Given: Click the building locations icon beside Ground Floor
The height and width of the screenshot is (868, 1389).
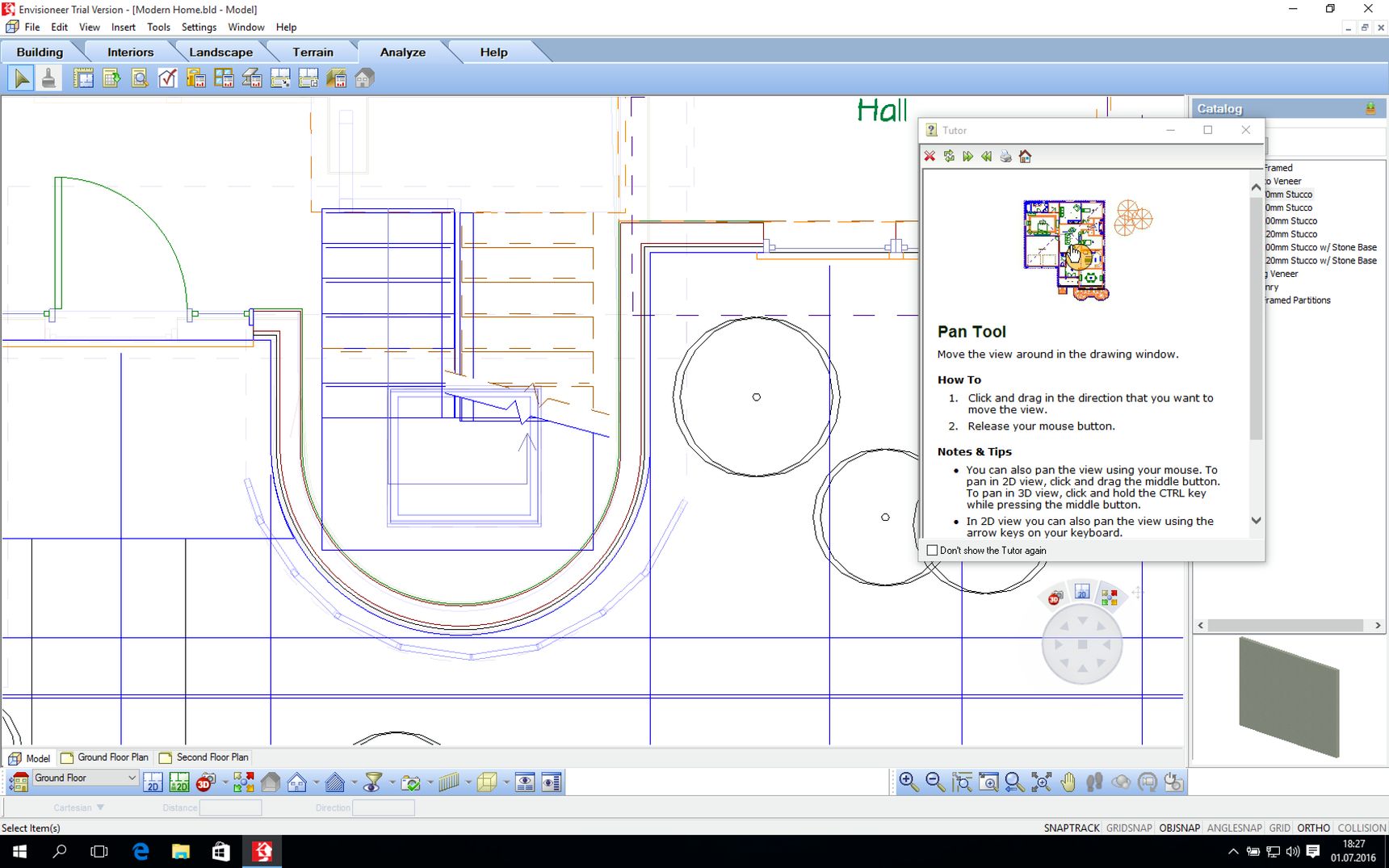Looking at the screenshot, I should click(19, 782).
